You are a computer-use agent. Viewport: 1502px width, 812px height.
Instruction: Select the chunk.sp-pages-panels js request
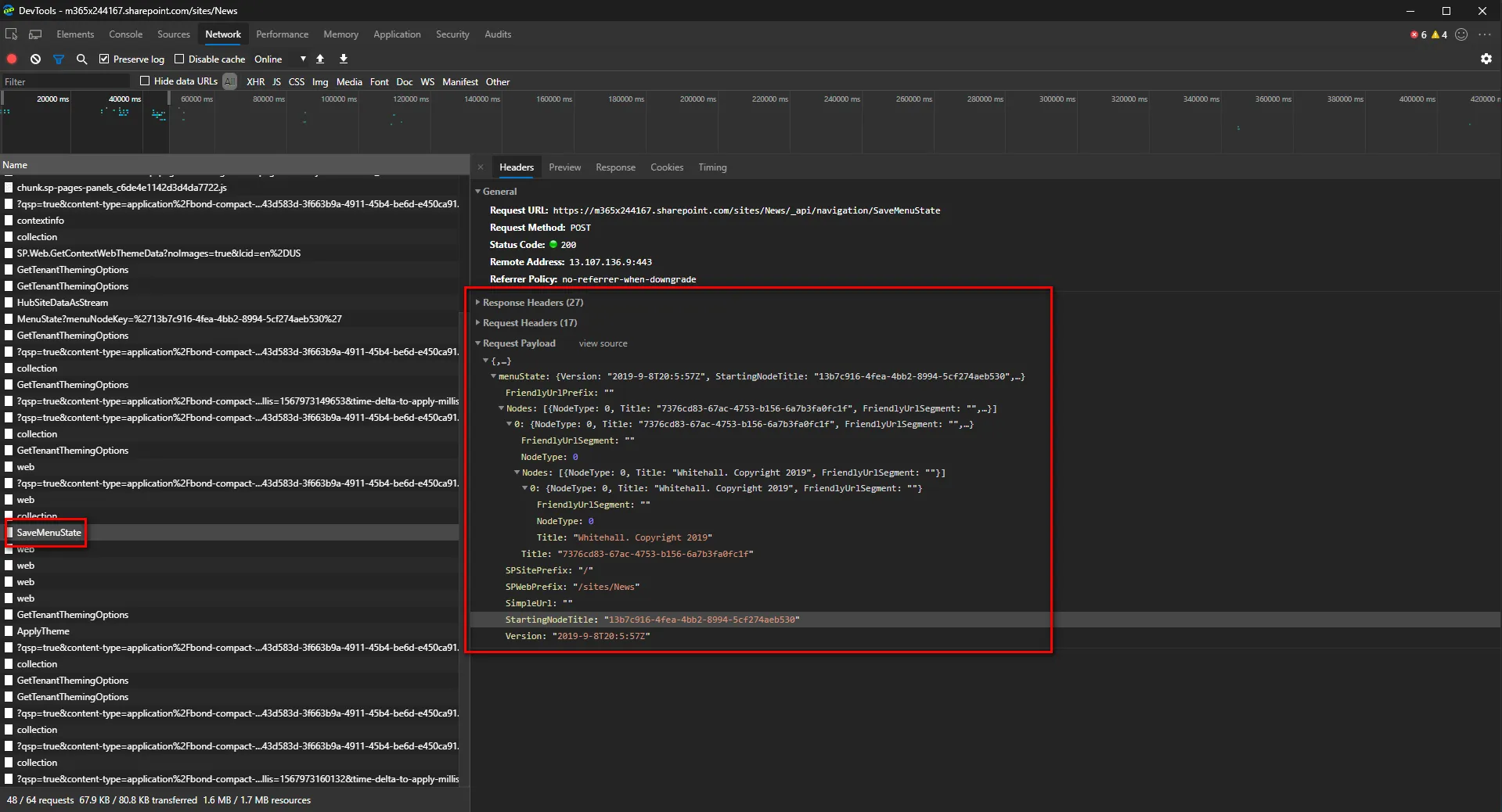230,188
